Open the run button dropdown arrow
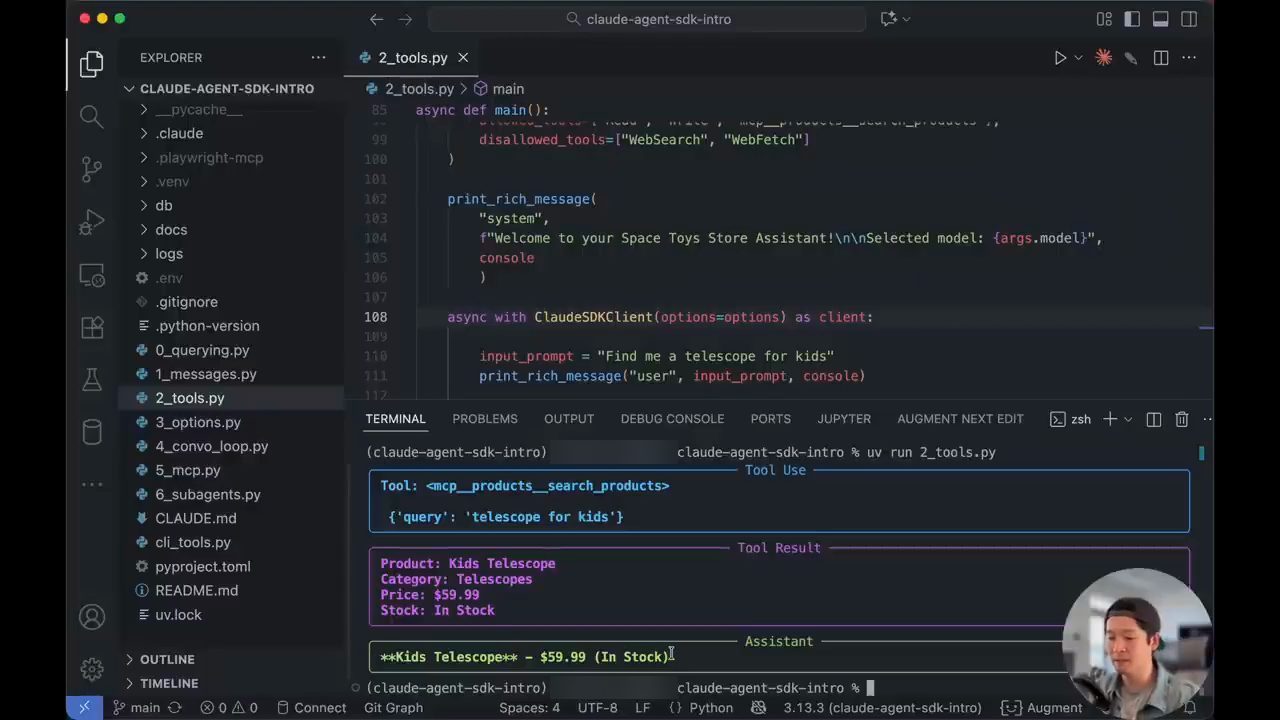1280x720 pixels. 1078,58
